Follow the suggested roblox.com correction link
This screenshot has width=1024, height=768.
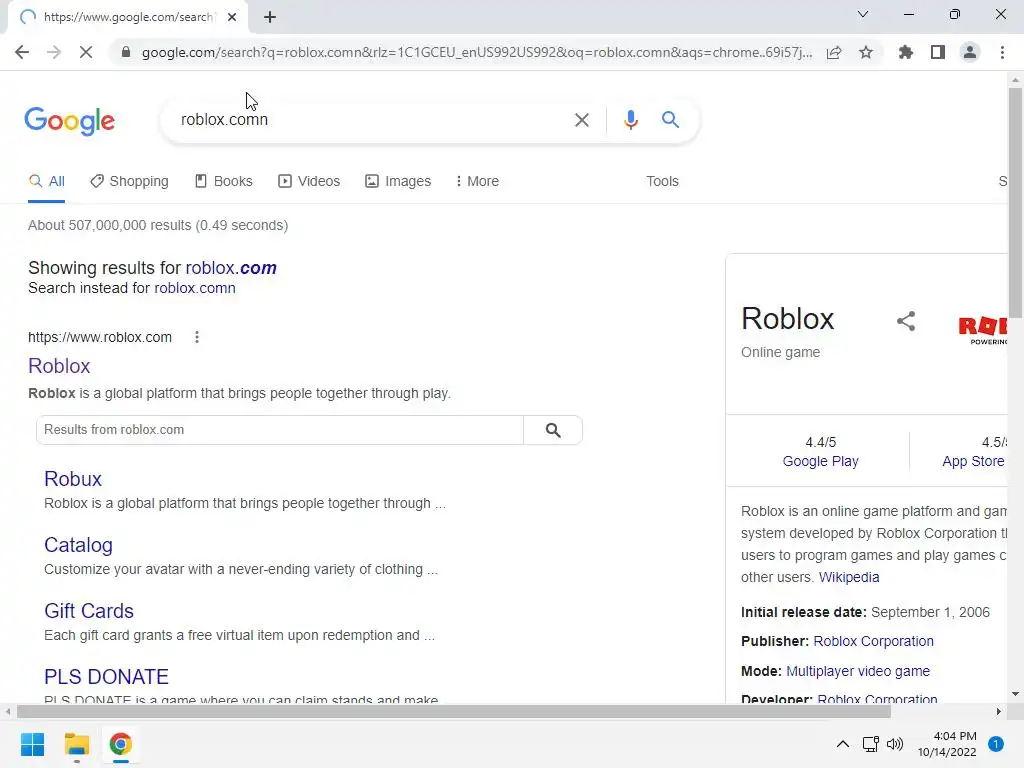231,268
